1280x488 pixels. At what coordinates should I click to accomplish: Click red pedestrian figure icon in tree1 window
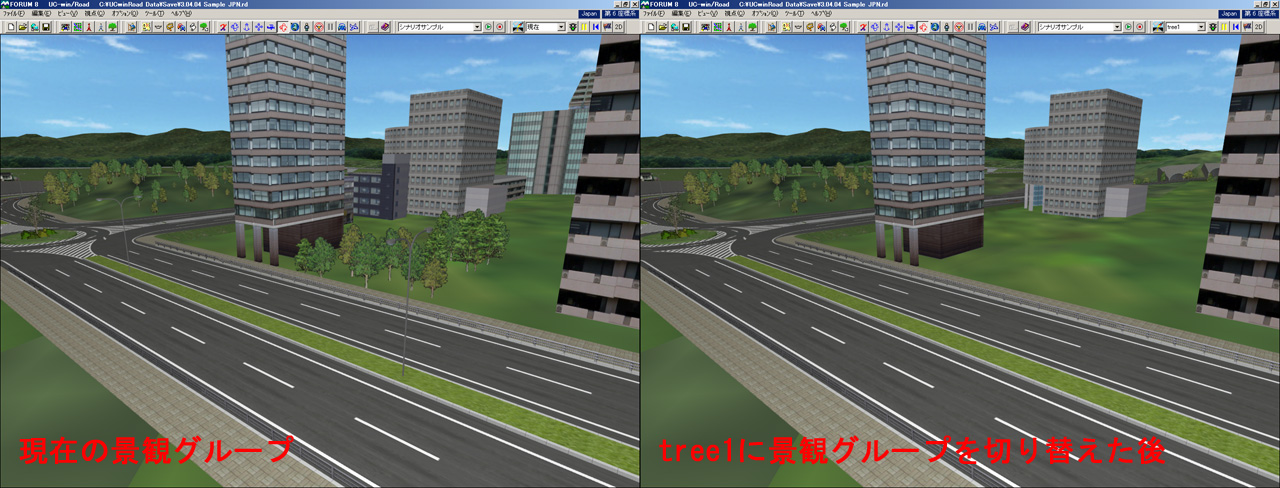[x=729, y=27]
